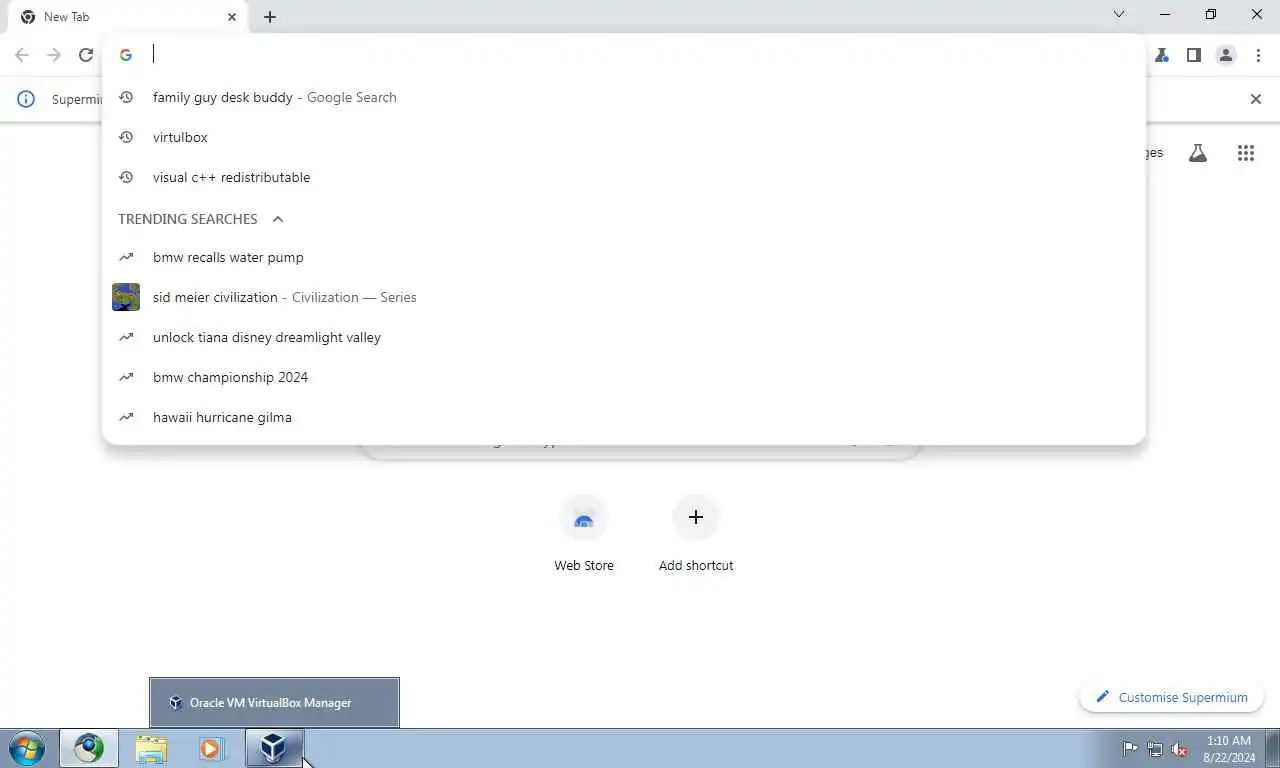Screen dimensions: 1280x768
Task: Click the Google icon in the address bar
Action: click(126, 55)
